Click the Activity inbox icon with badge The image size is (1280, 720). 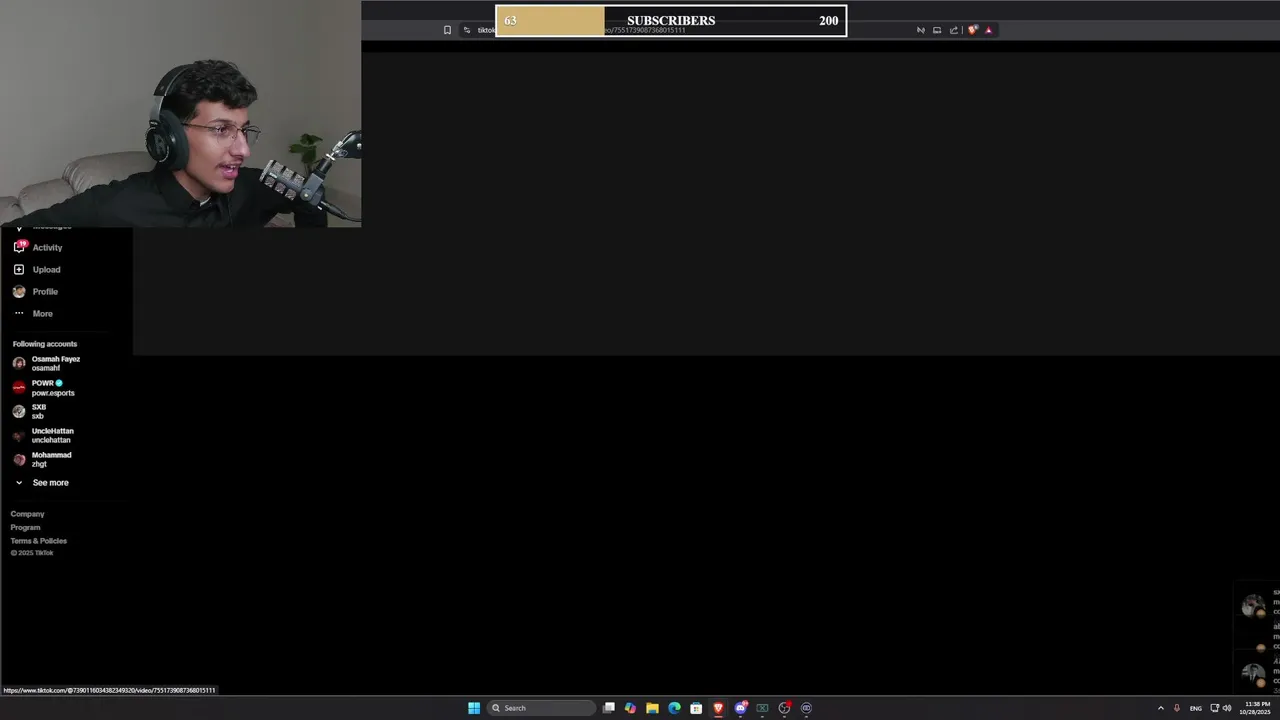click(19, 247)
